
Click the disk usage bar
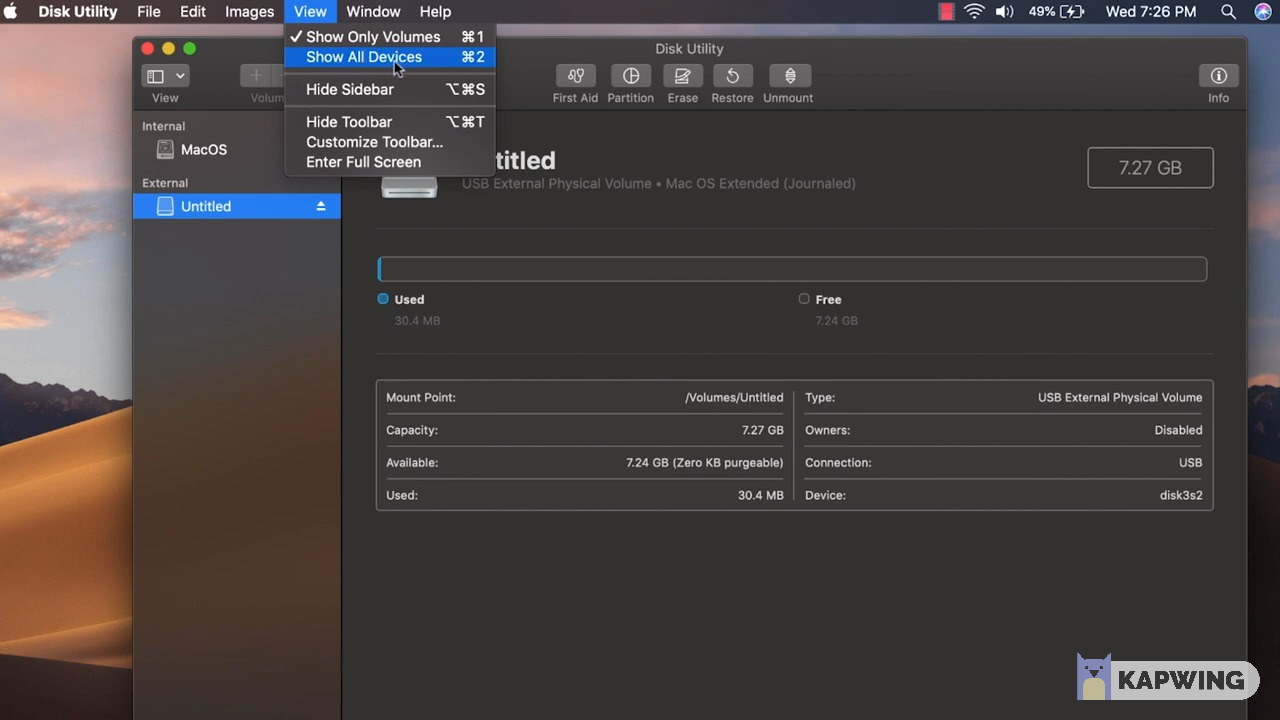click(x=792, y=269)
